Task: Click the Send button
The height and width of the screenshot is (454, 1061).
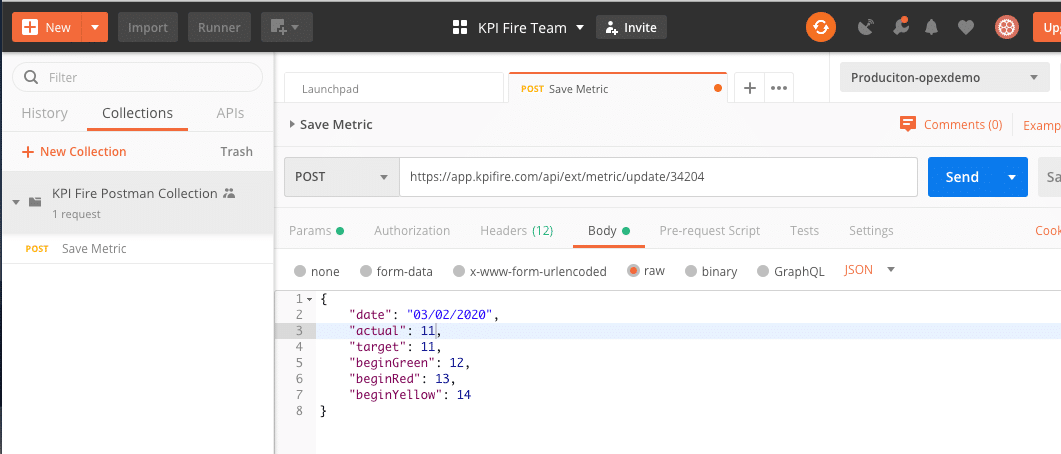Action: tap(961, 177)
